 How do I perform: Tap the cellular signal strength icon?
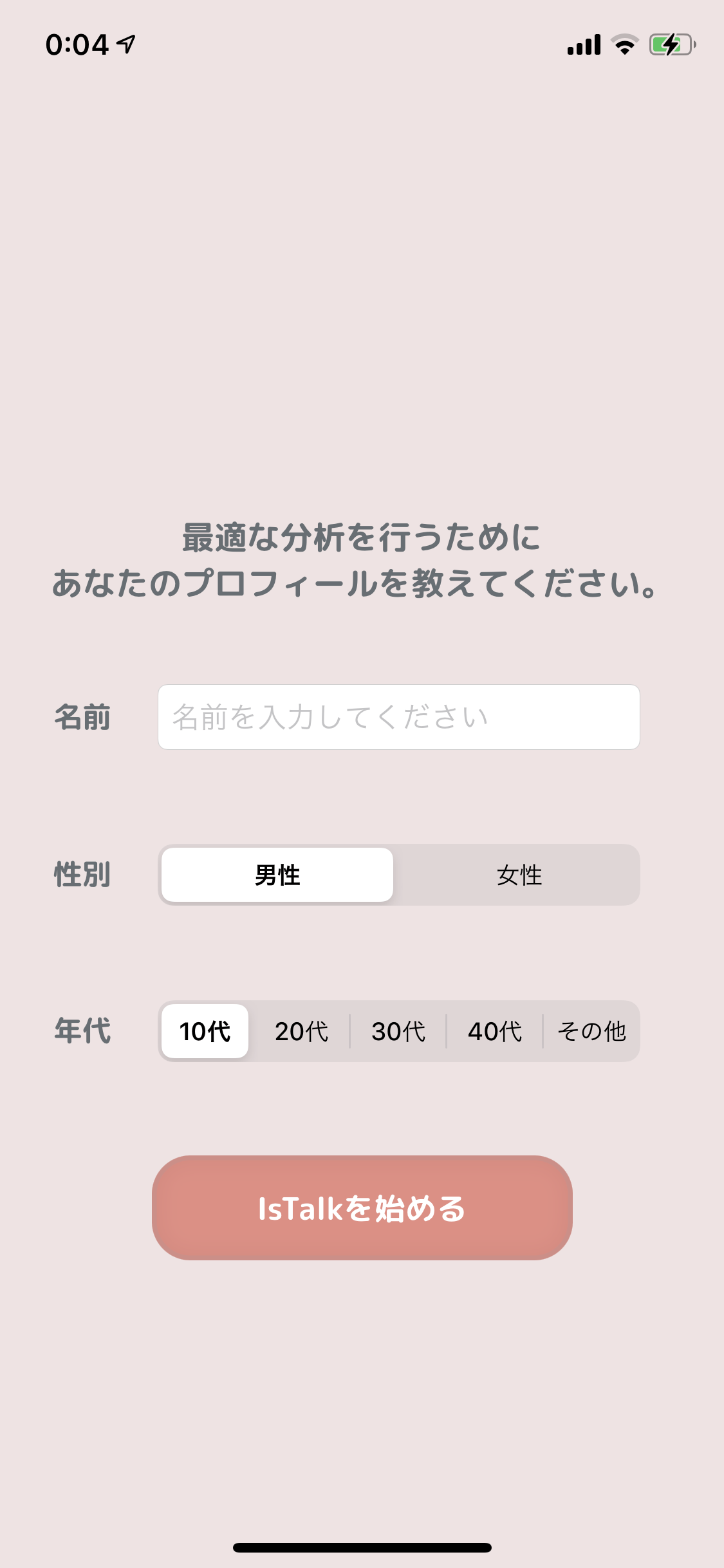584,45
